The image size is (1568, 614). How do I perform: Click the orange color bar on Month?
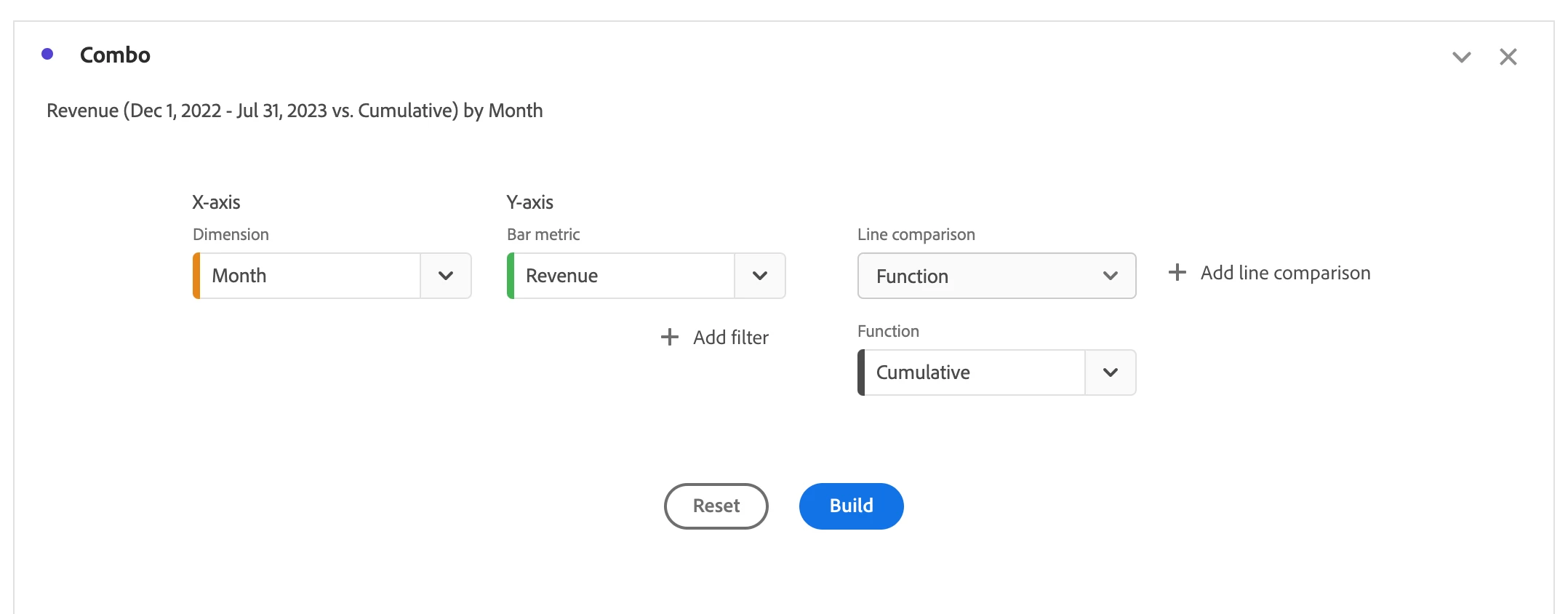196,276
